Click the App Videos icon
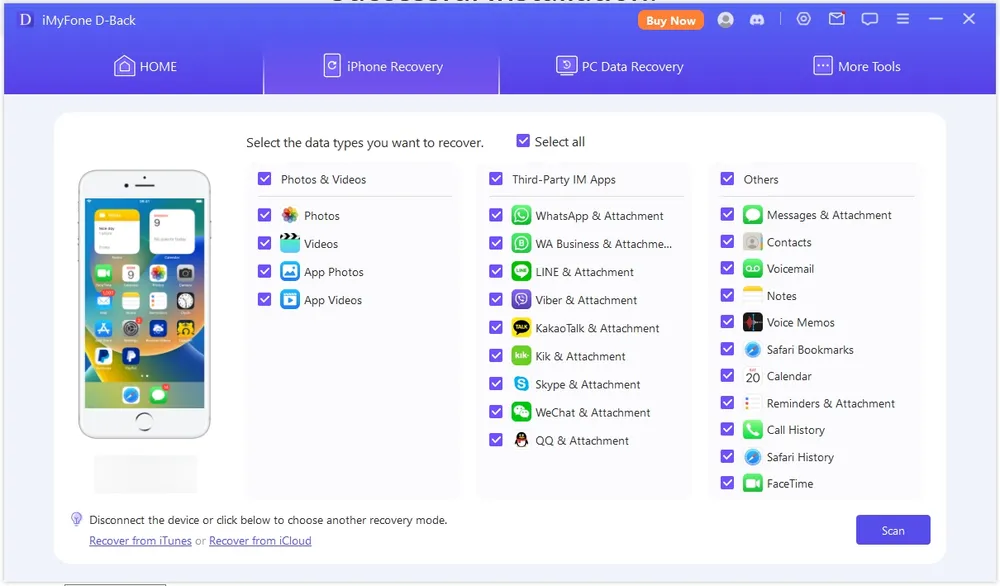This screenshot has width=1000, height=586. click(290, 299)
